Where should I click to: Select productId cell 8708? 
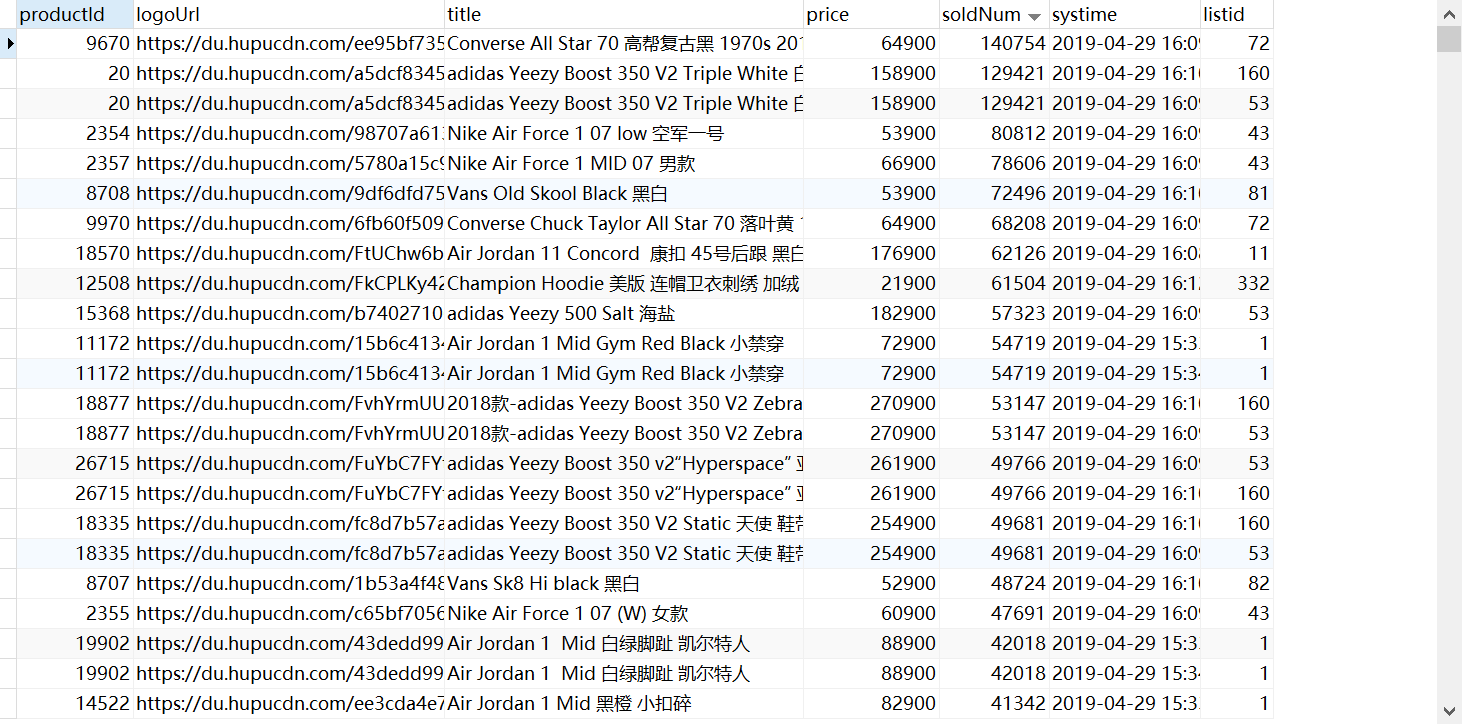click(x=75, y=194)
